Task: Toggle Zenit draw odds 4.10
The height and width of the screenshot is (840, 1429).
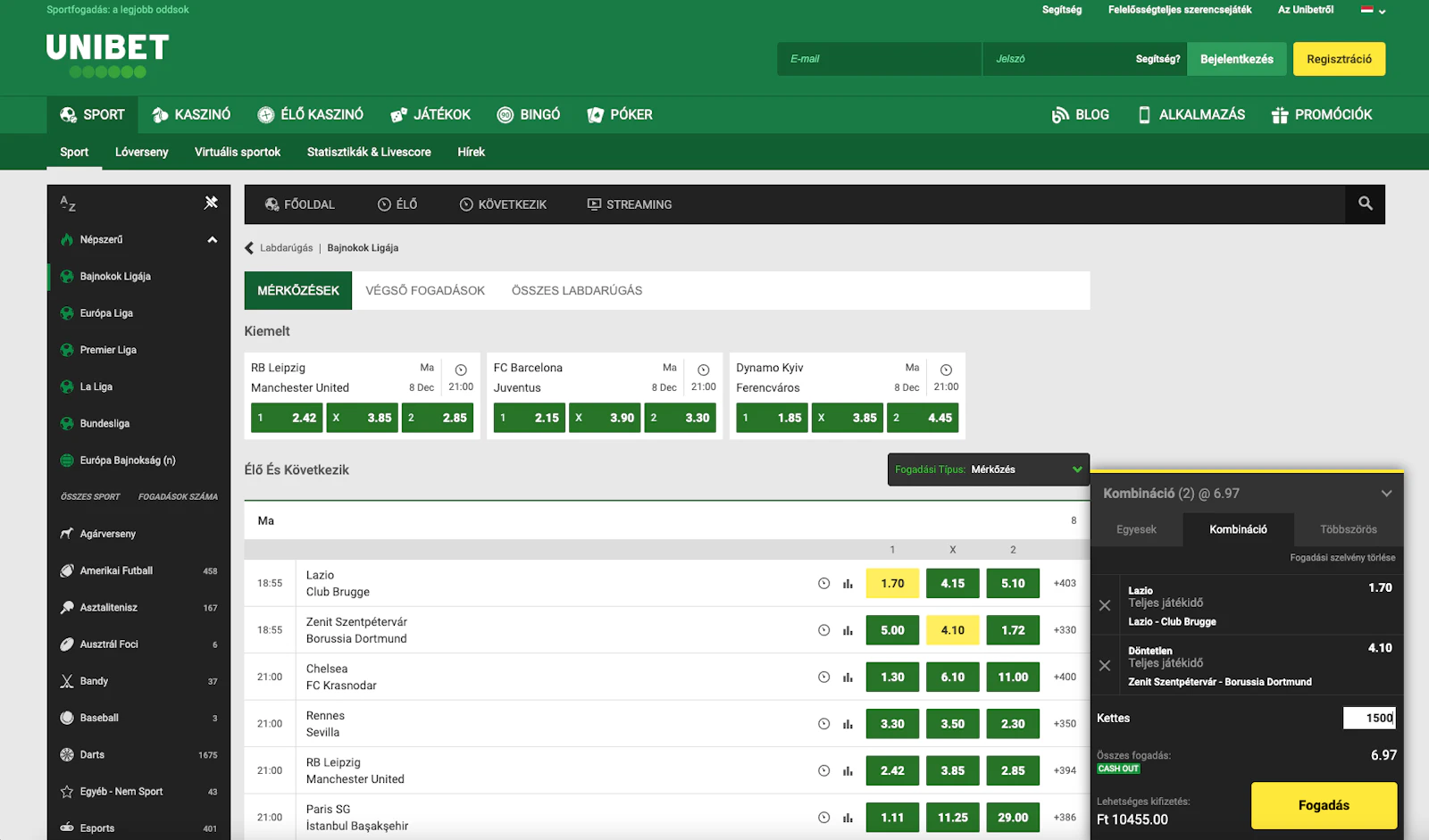Action: [x=952, y=630]
